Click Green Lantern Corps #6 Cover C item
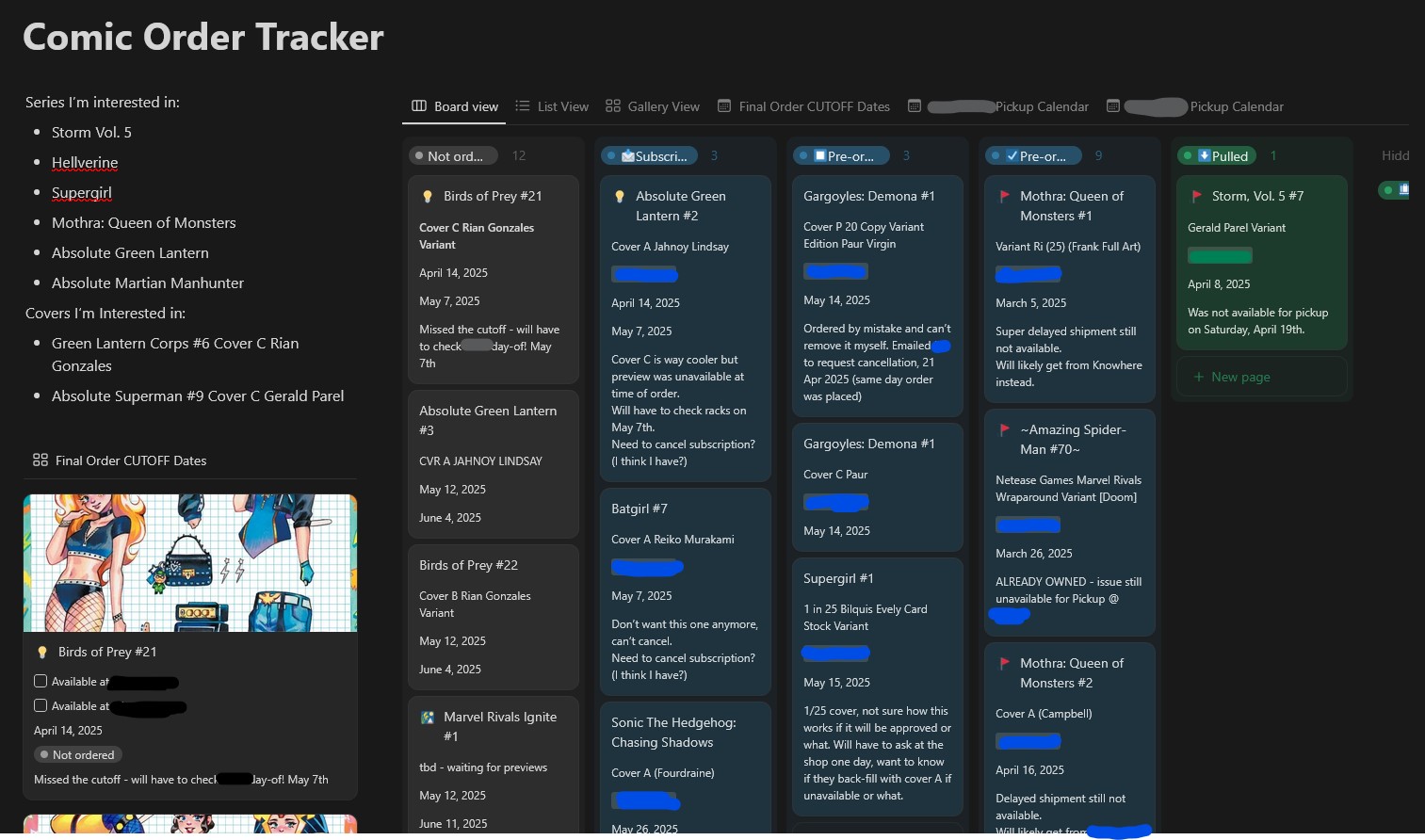 pyautogui.click(x=175, y=354)
